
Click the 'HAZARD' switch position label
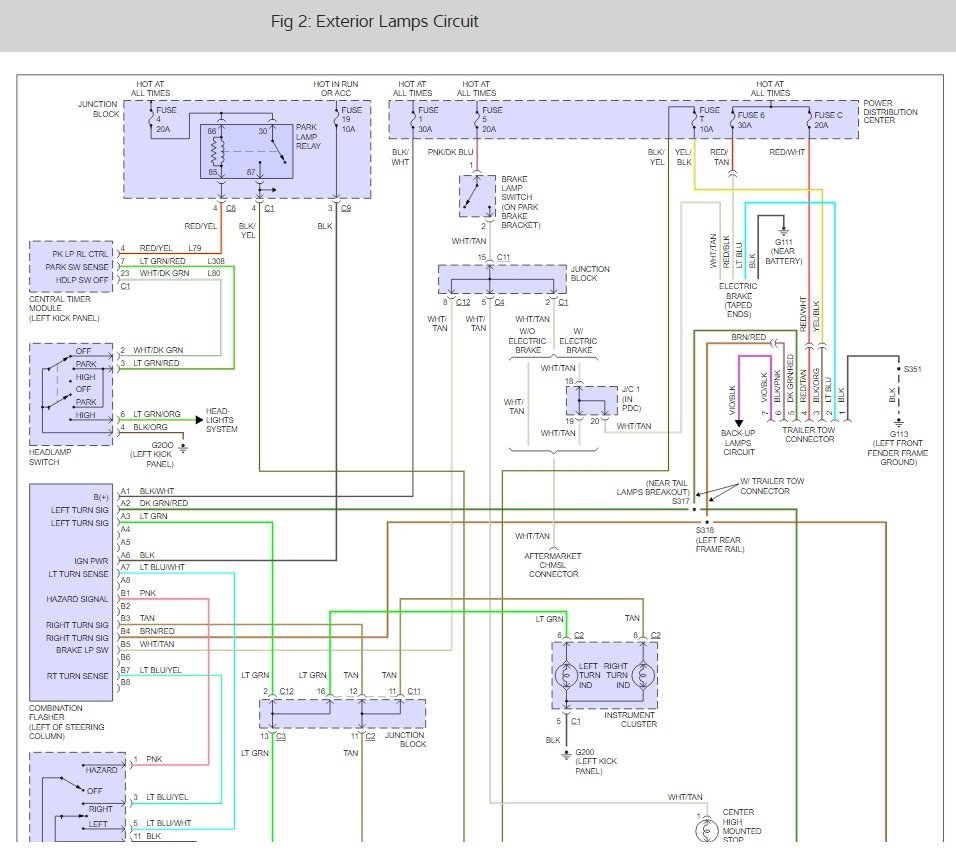(101, 770)
